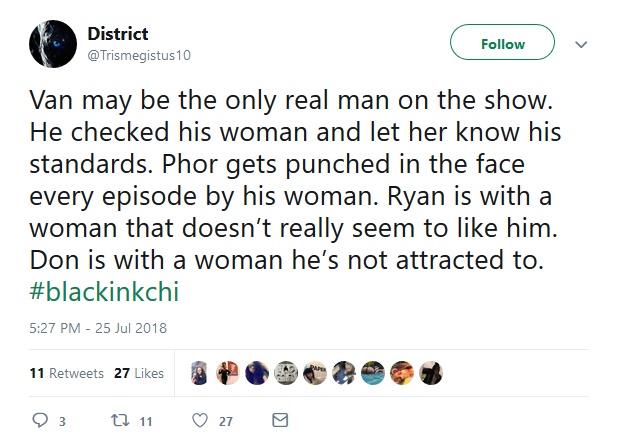Expand the tweet options chevron
Image resolution: width=617 pixels, height=444 pixels.
[581, 44]
